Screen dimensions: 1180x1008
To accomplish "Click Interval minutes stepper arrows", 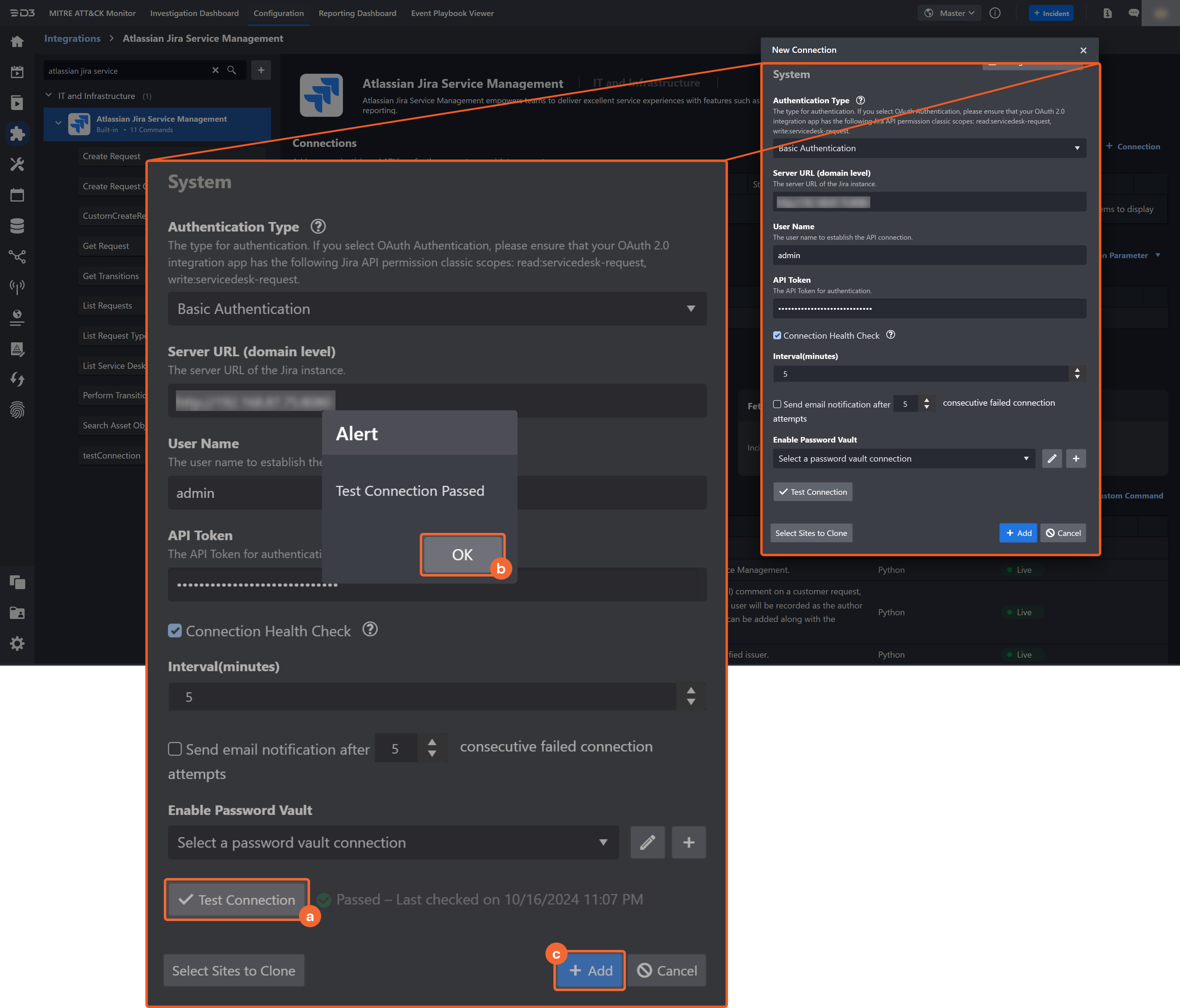I will click(690, 696).
